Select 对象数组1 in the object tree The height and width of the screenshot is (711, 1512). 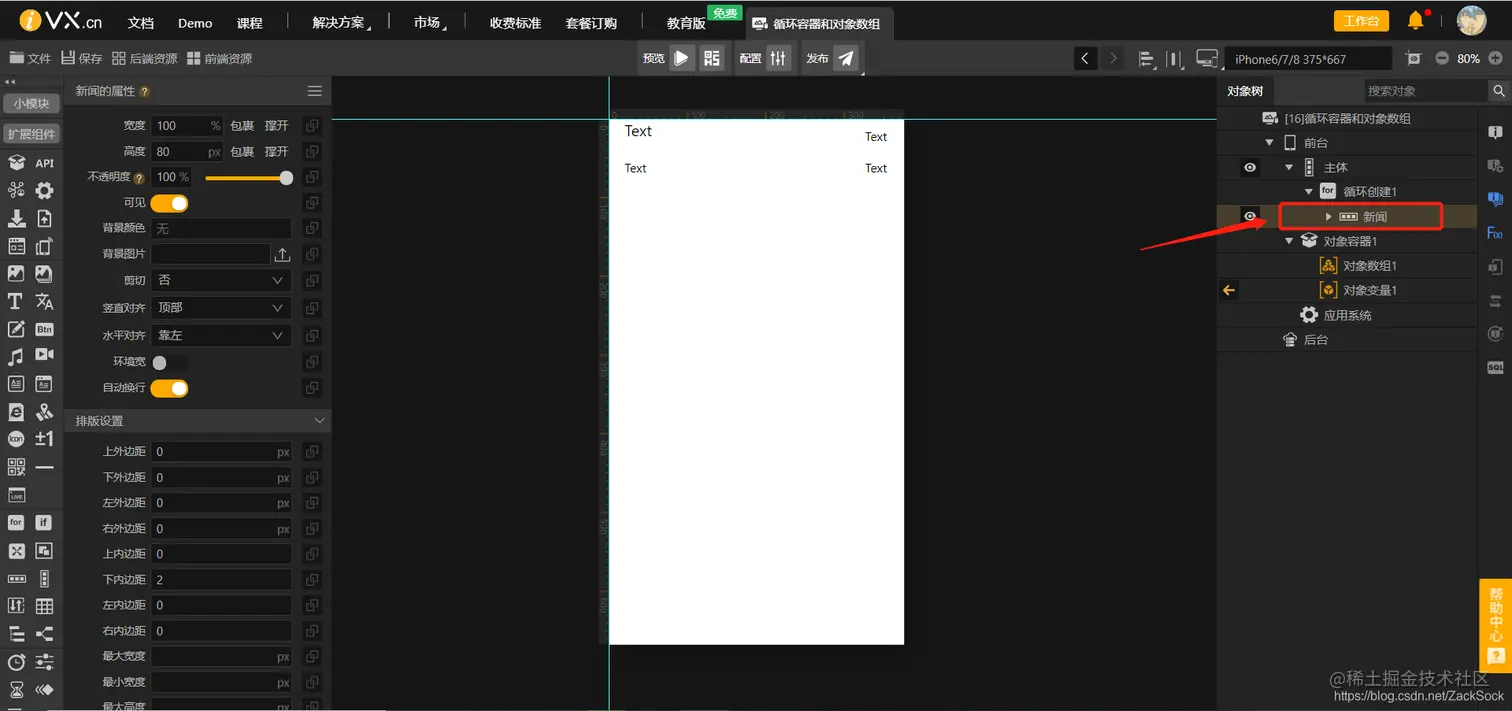tap(1370, 266)
